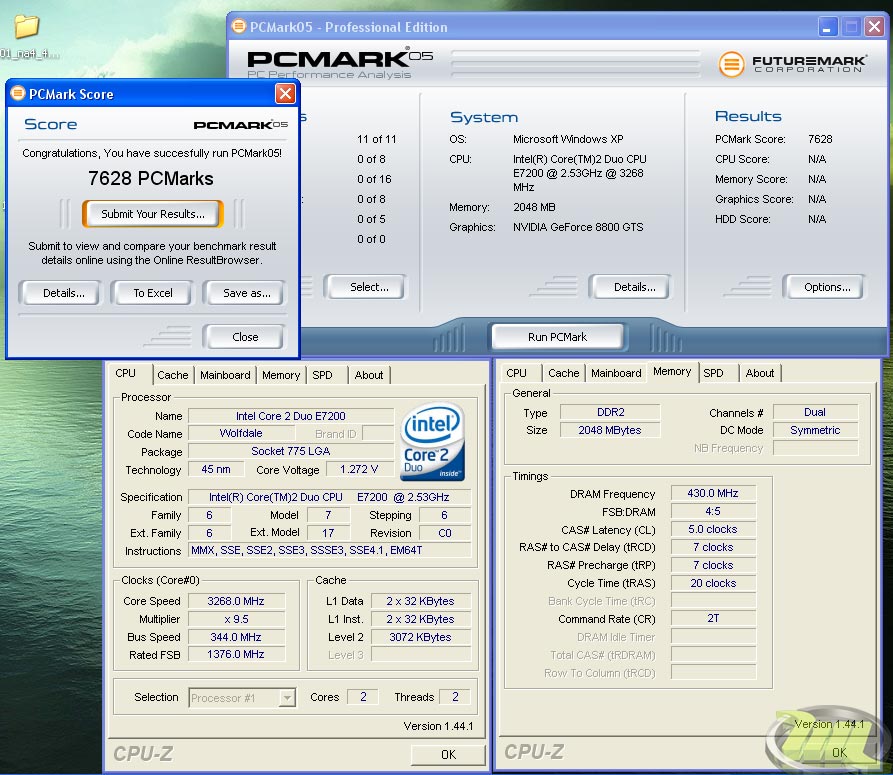This screenshot has height=775, width=893.
Task: Click the DC Mode value Symmetric
Action: pos(815,430)
